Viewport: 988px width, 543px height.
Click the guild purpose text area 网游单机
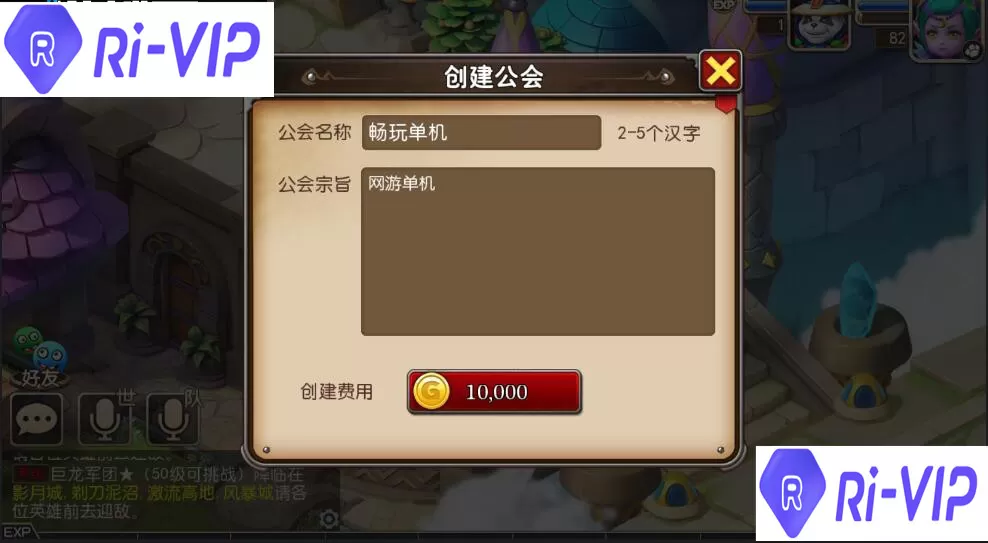537,251
